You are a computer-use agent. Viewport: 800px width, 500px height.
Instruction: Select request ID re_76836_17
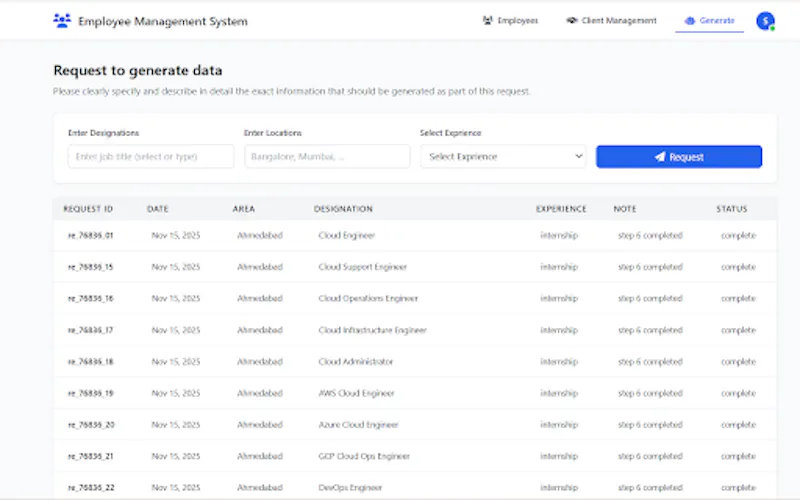coord(91,330)
